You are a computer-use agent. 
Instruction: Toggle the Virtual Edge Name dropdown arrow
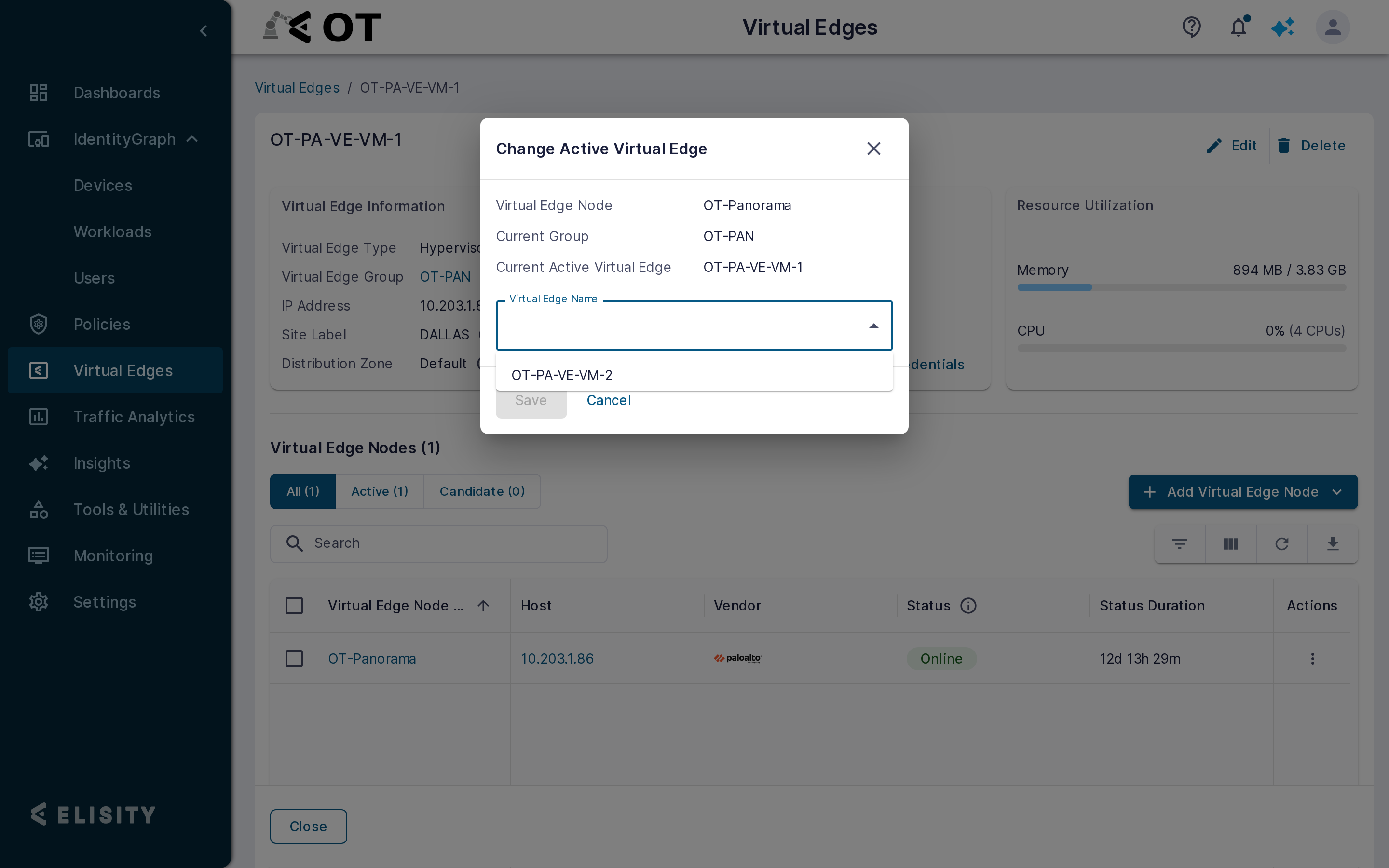click(x=873, y=325)
